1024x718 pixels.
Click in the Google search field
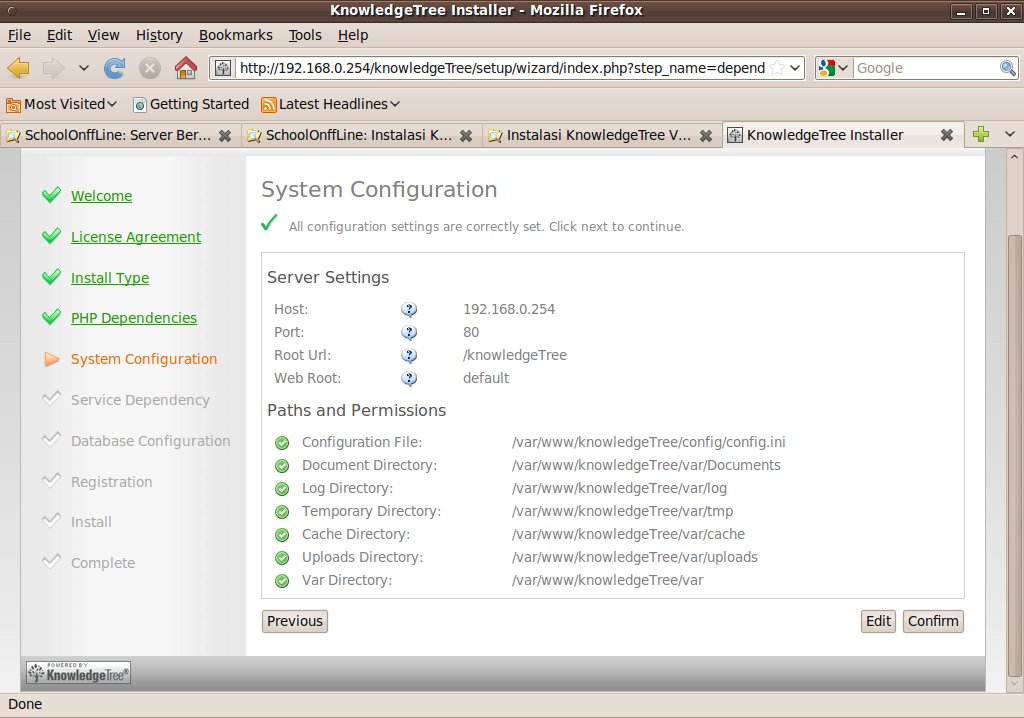pyautogui.click(x=925, y=68)
